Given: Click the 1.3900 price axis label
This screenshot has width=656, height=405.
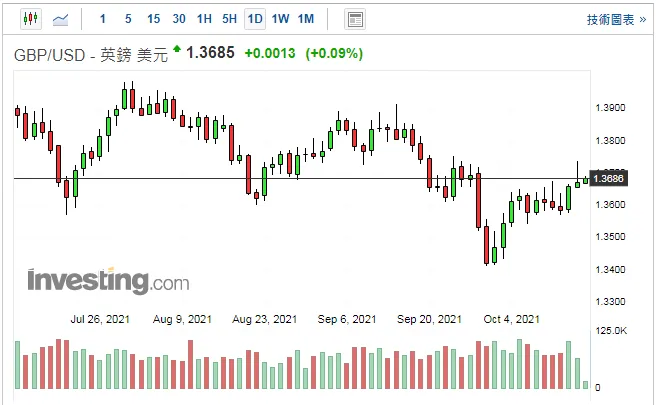Looking at the screenshot, I should [610, 108].
